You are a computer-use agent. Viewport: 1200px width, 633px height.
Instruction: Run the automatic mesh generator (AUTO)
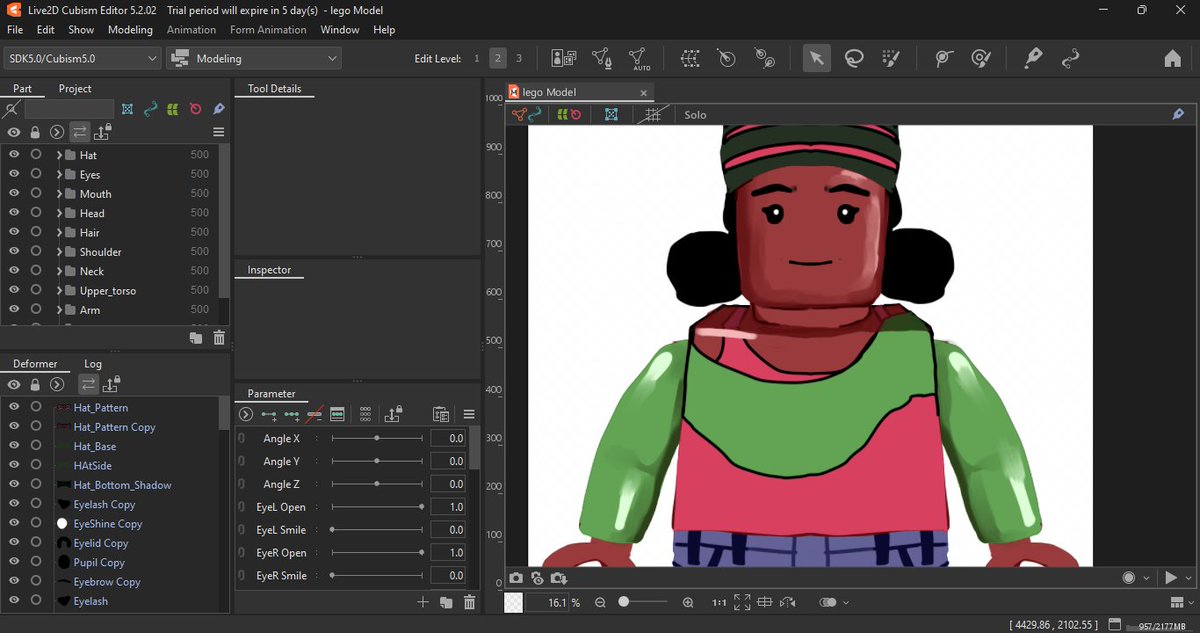click(639, 59)
